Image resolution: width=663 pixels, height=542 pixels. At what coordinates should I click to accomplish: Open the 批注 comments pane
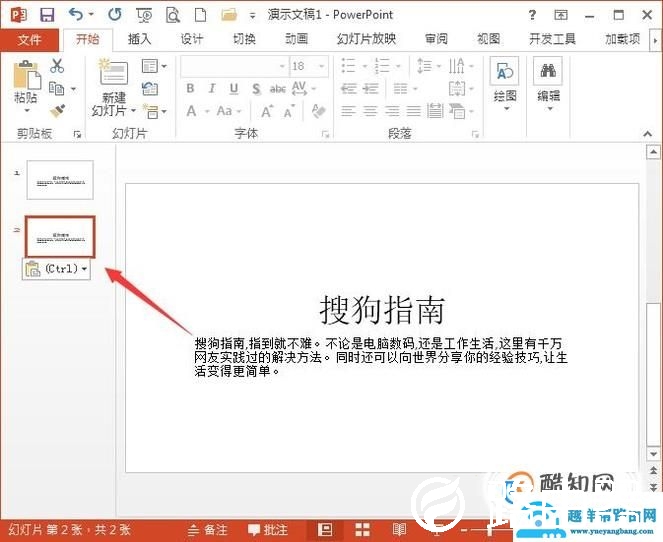268,530
